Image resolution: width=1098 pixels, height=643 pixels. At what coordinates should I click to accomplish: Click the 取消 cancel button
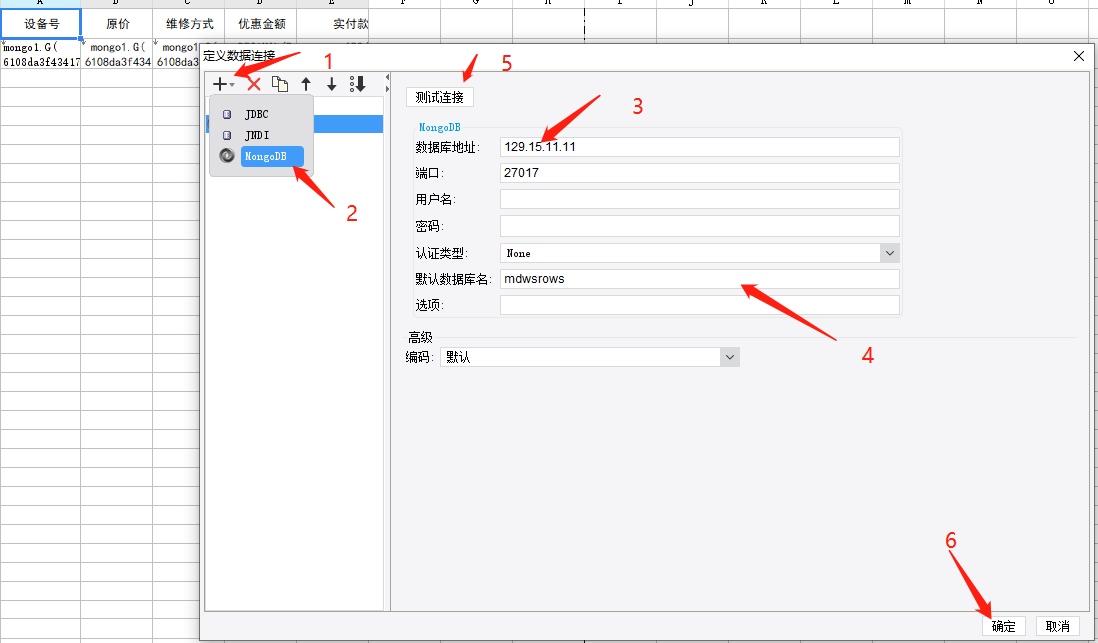pyautogui.click(x=1057, y=626)
